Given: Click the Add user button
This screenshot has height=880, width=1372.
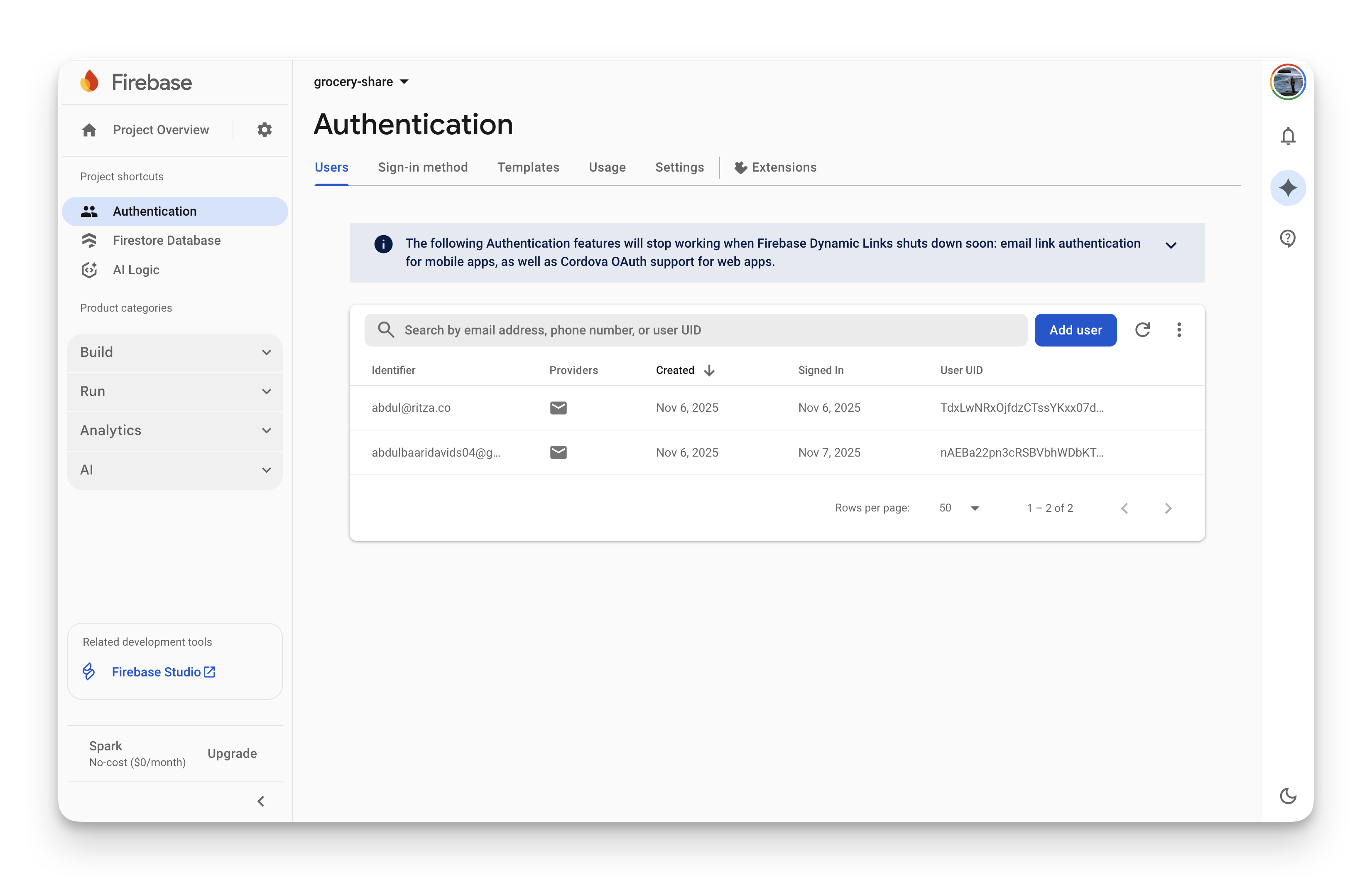Looking at the screenshot, I should (1075, 330).
